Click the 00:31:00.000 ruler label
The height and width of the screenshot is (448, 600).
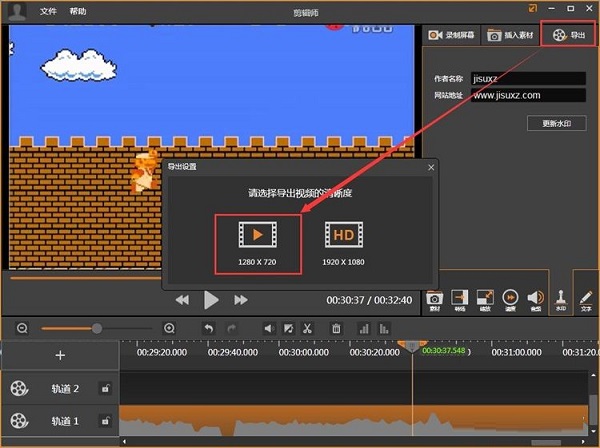click(x=516, y=352)
